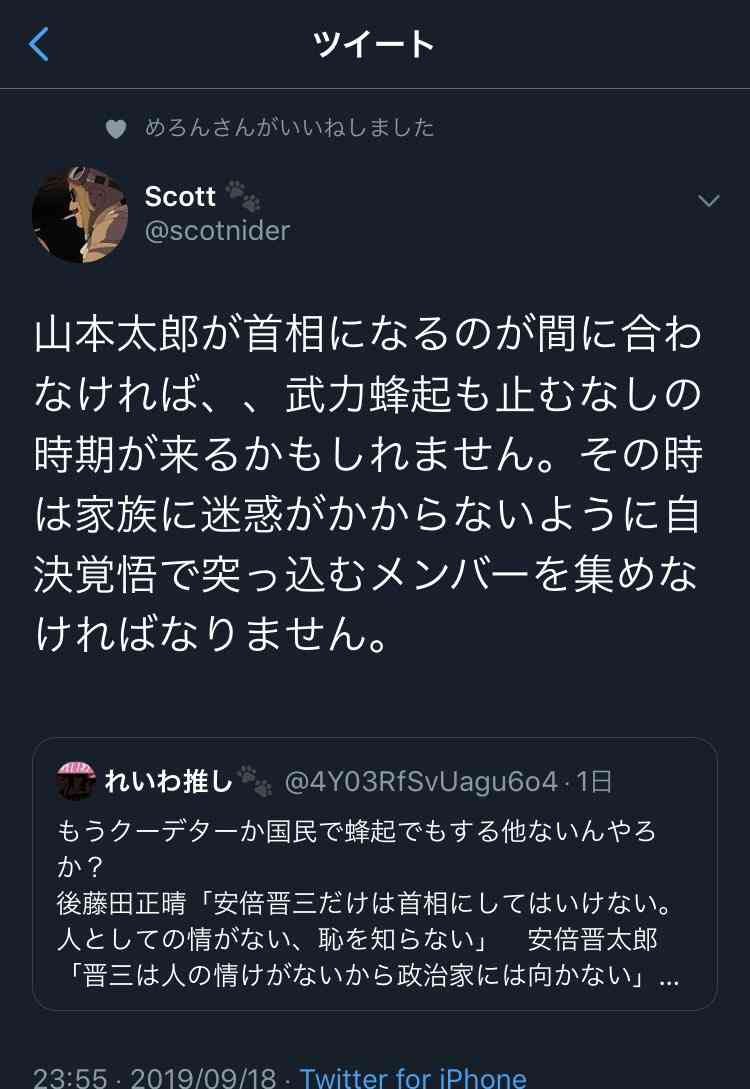750x1089 pixels.
Task: Open the 'めろんさんがいいねしました' notice
Action: coord(290,127)
